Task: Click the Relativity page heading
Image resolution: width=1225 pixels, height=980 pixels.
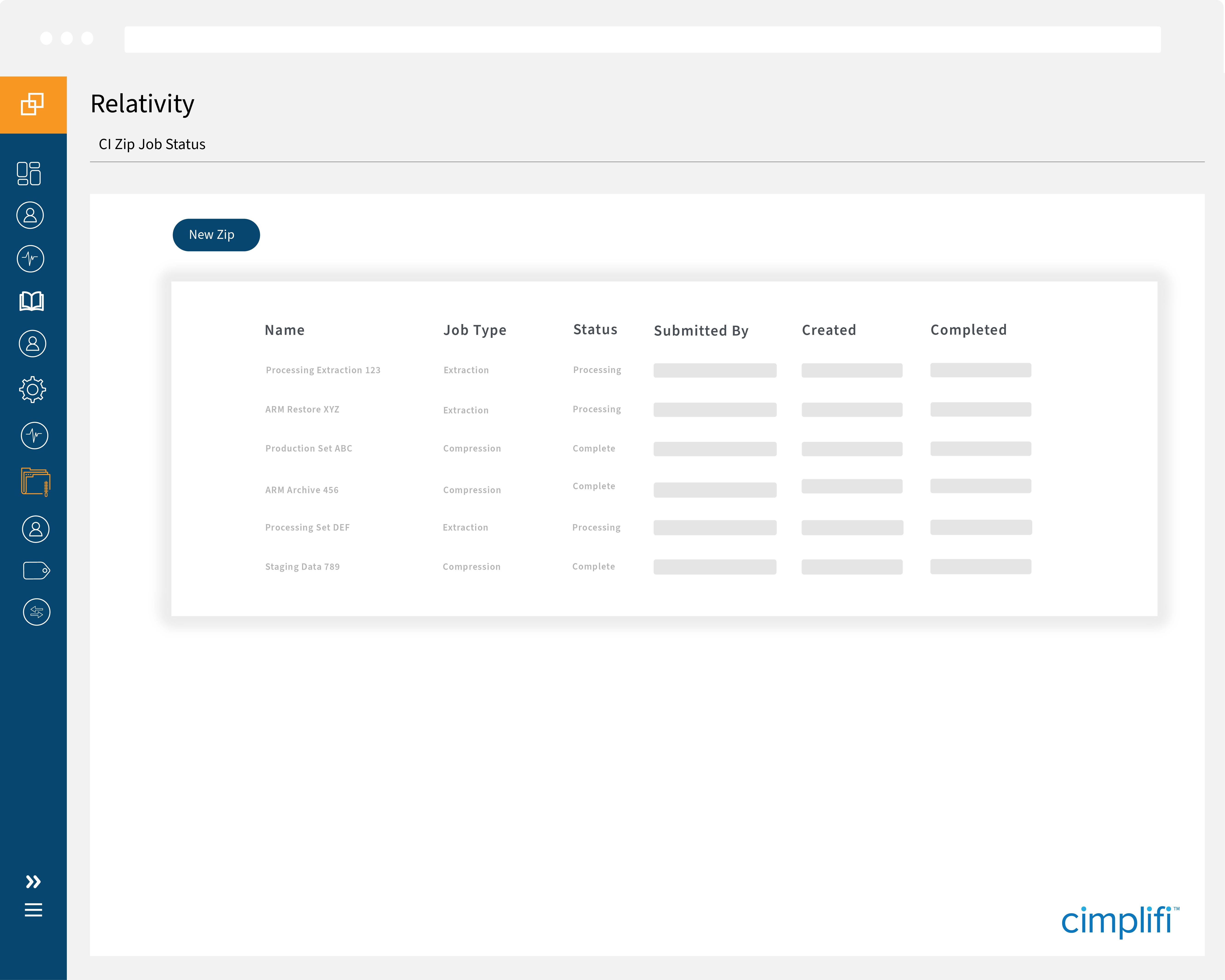Action: click(142, 104)
